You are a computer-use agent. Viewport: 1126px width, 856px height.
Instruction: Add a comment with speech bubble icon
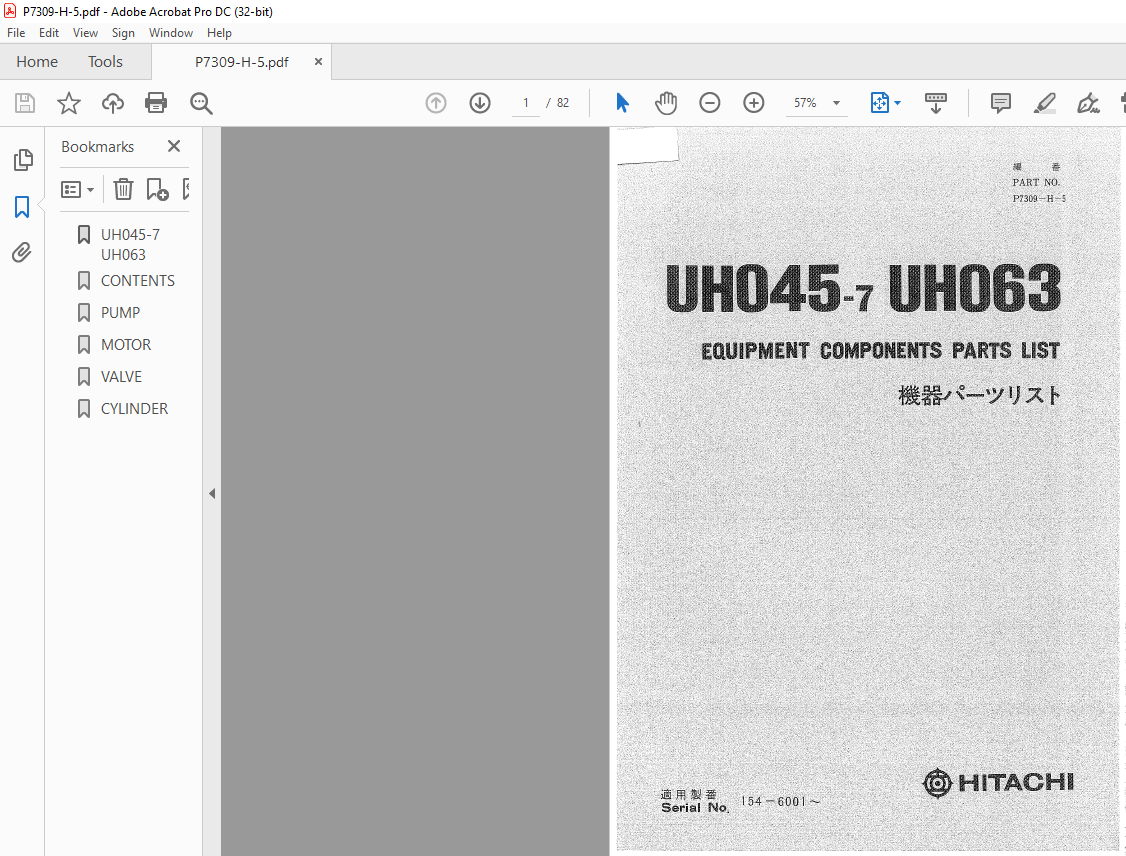(x=1000, y=103)
